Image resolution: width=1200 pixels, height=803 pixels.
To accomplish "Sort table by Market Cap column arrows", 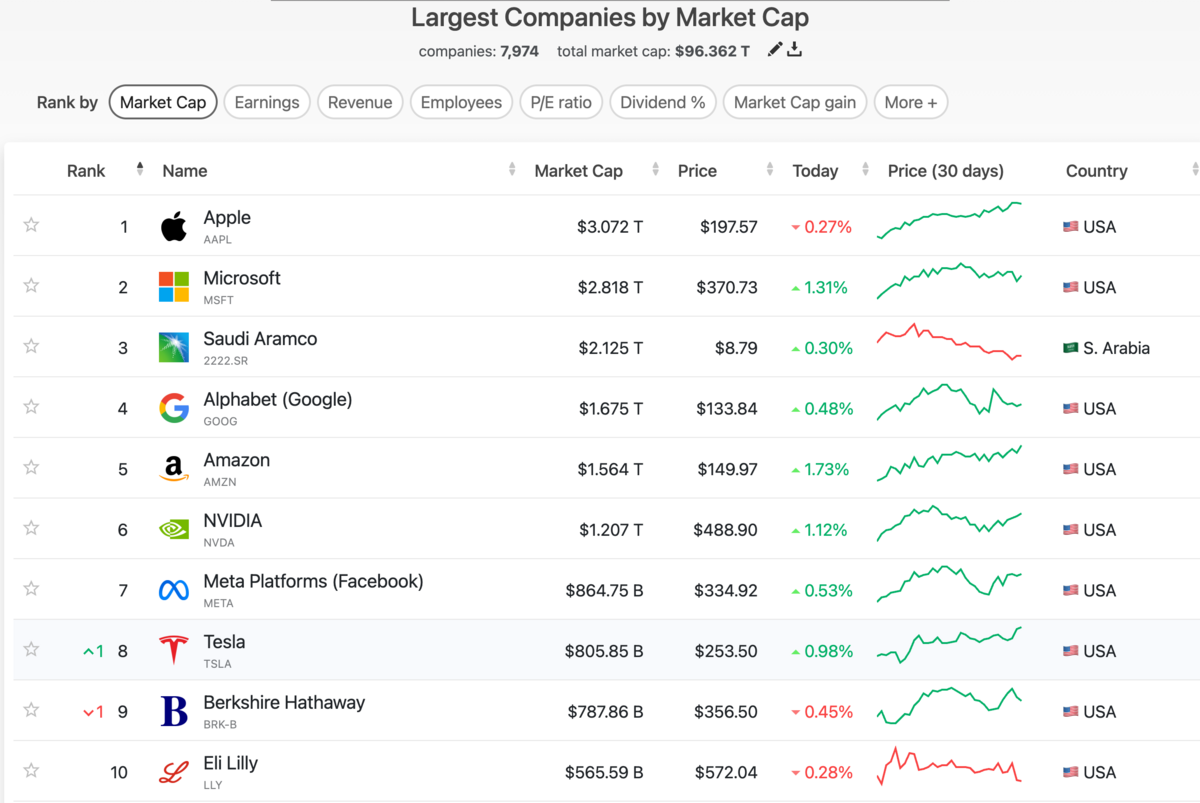I will click(x=655, y=170).
